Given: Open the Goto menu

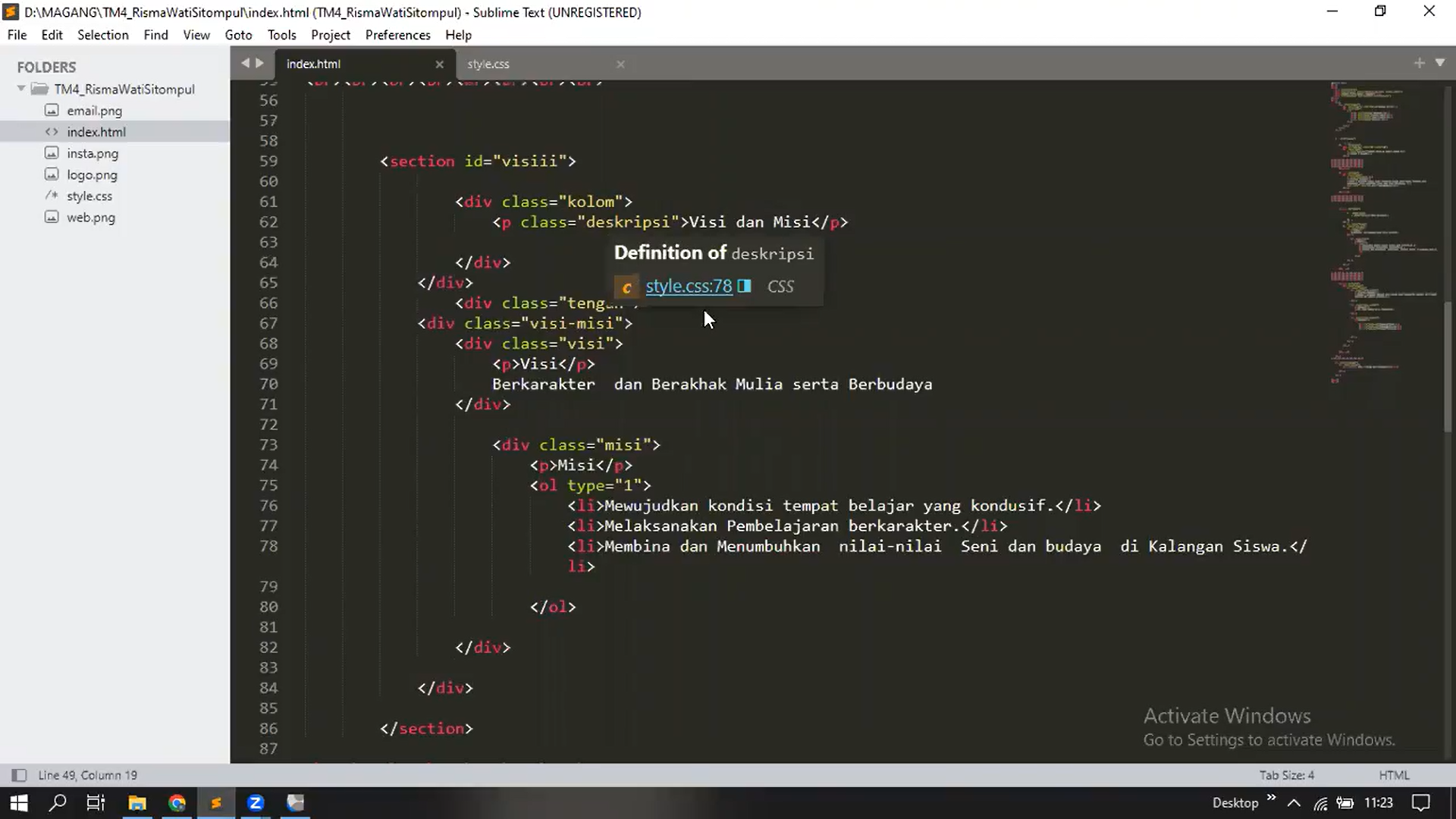Looking at the screenshot, I should [x=238, y=35].
